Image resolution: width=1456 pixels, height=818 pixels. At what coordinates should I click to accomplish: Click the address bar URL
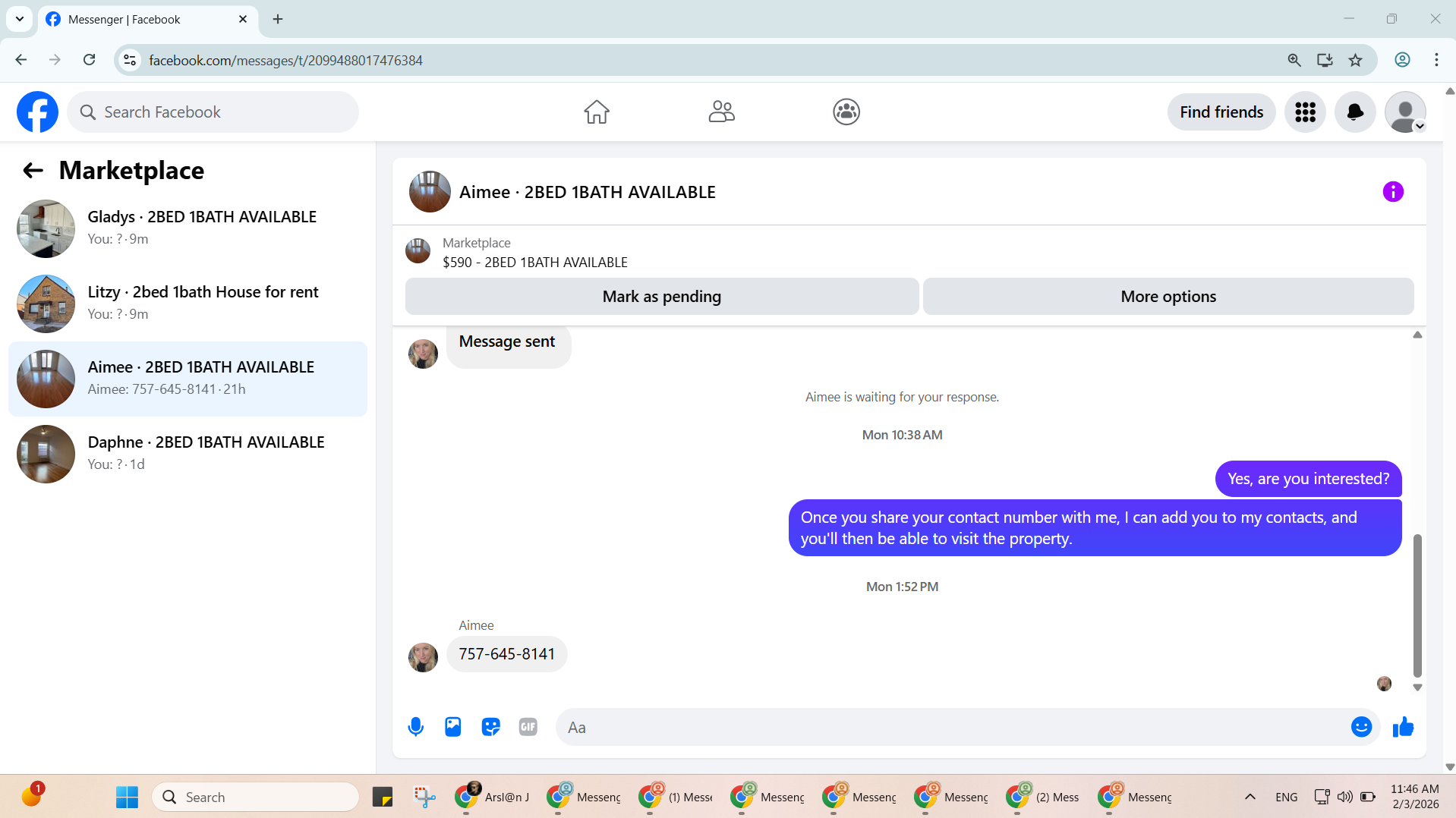(x=285, y=61)
